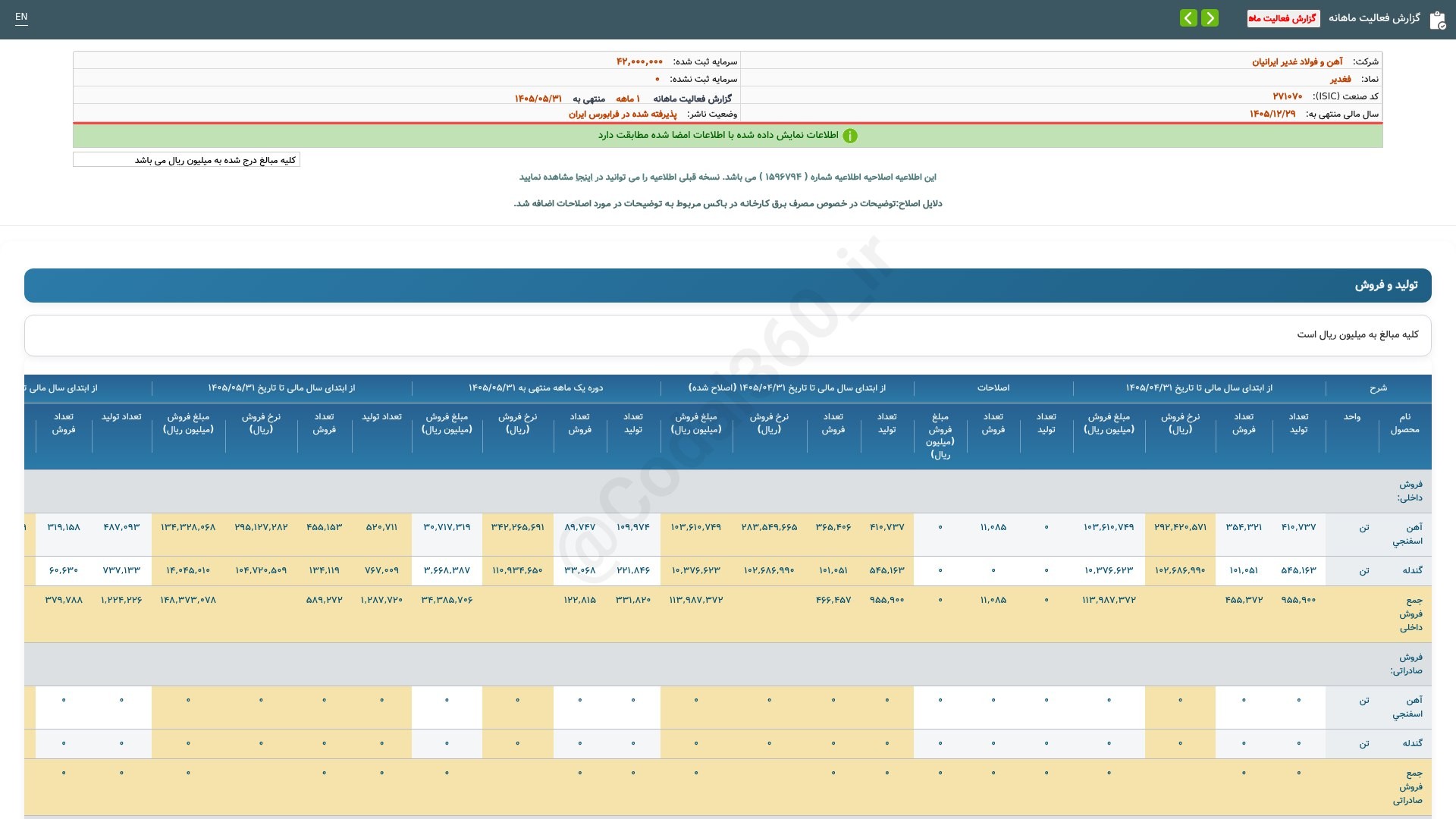Click the دوره یک ماهه منتهی به ۱۴۰۵/۰۵/۳۱ header
This screenshot has height=819, width=1456.
[x=535, y=388]
